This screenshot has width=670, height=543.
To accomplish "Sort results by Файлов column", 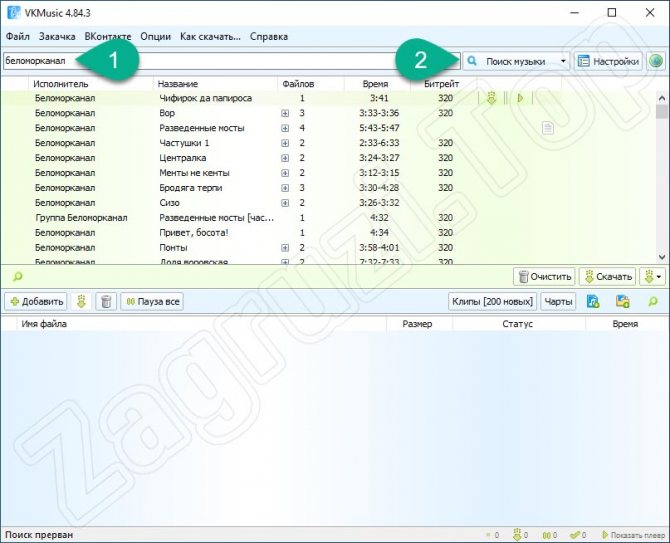I will [x=311, y=84].
